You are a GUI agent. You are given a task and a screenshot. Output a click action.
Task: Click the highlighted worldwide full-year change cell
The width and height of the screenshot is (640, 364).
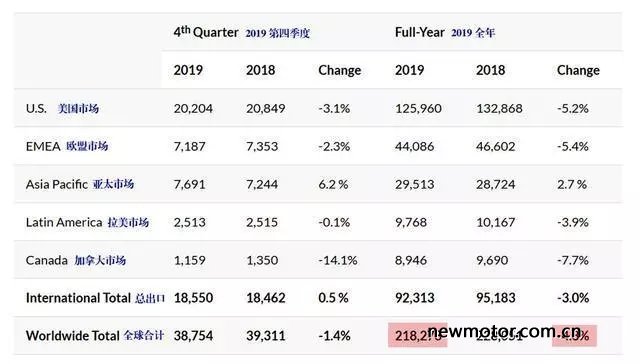click(x=575, y=335)
